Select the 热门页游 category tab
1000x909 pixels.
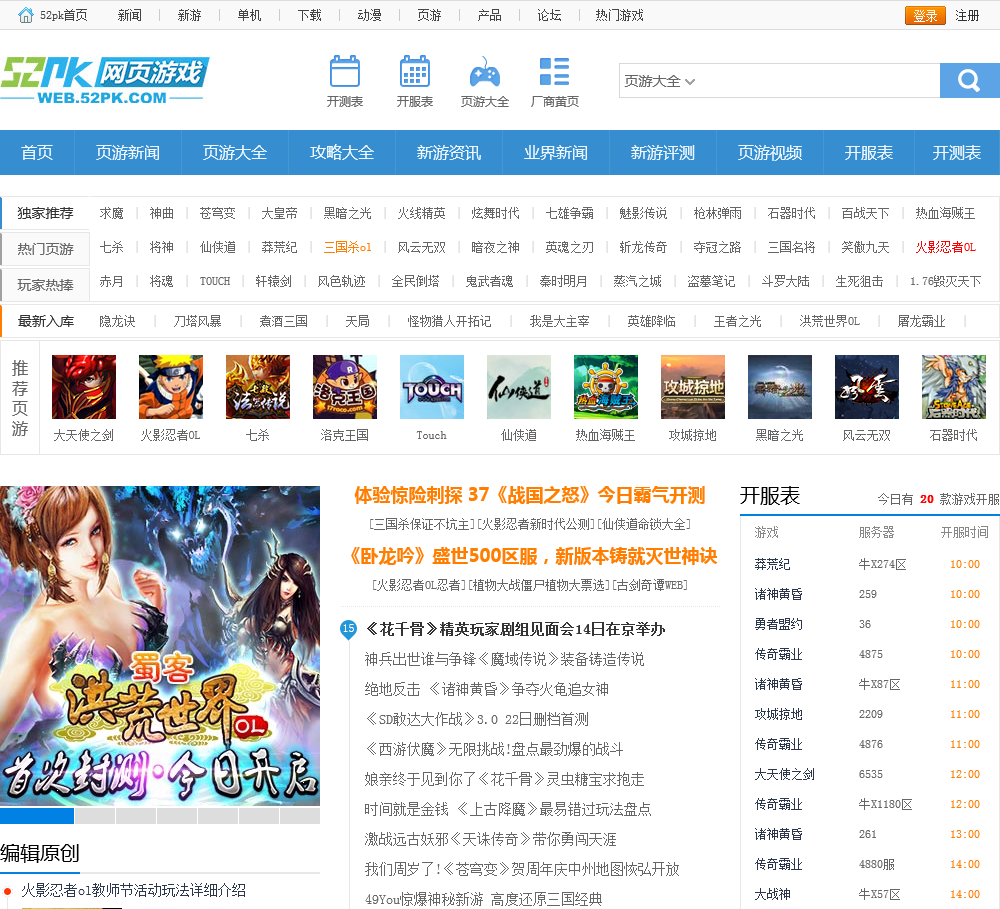click(45, 249)
